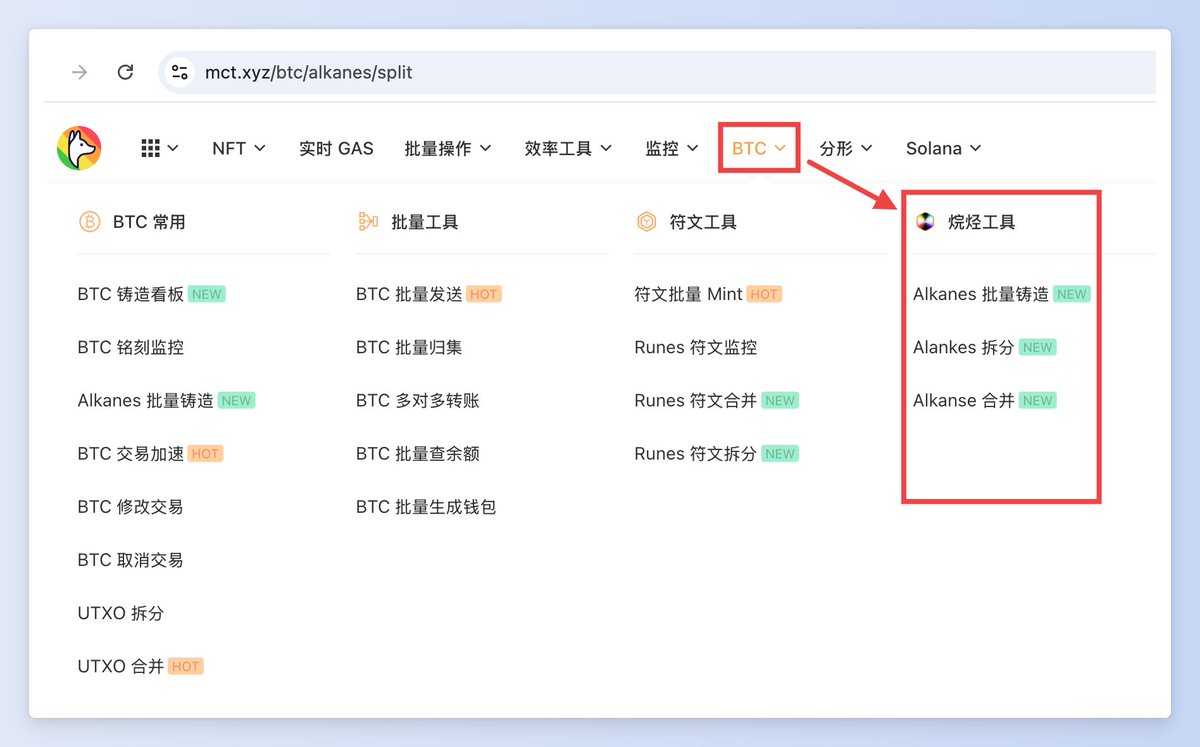Open BTC 批量发送 link
1200x747 pixels.
pyautogui.click(x=409, y=294)
